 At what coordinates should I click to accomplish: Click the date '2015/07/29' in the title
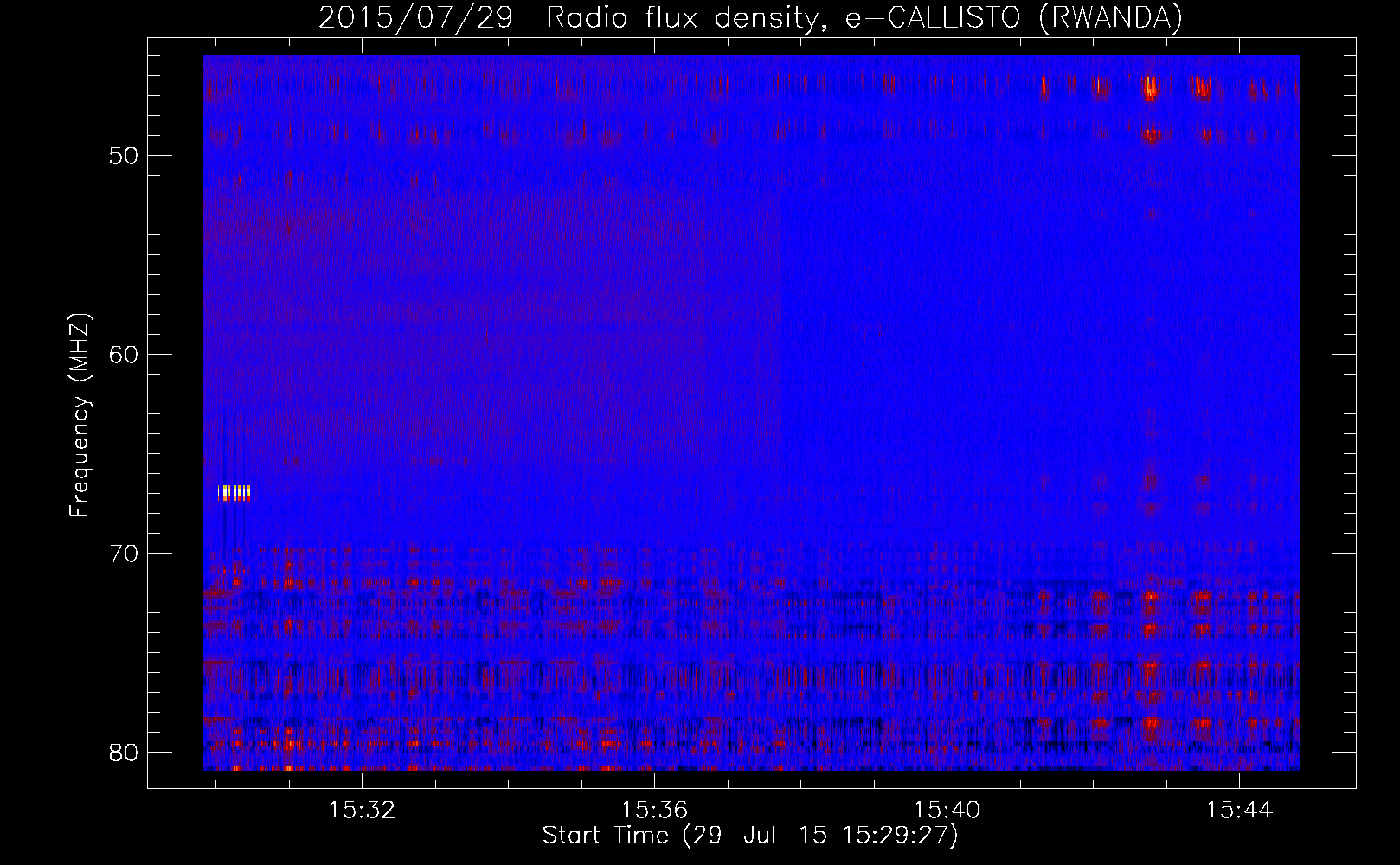pos(416,17)
